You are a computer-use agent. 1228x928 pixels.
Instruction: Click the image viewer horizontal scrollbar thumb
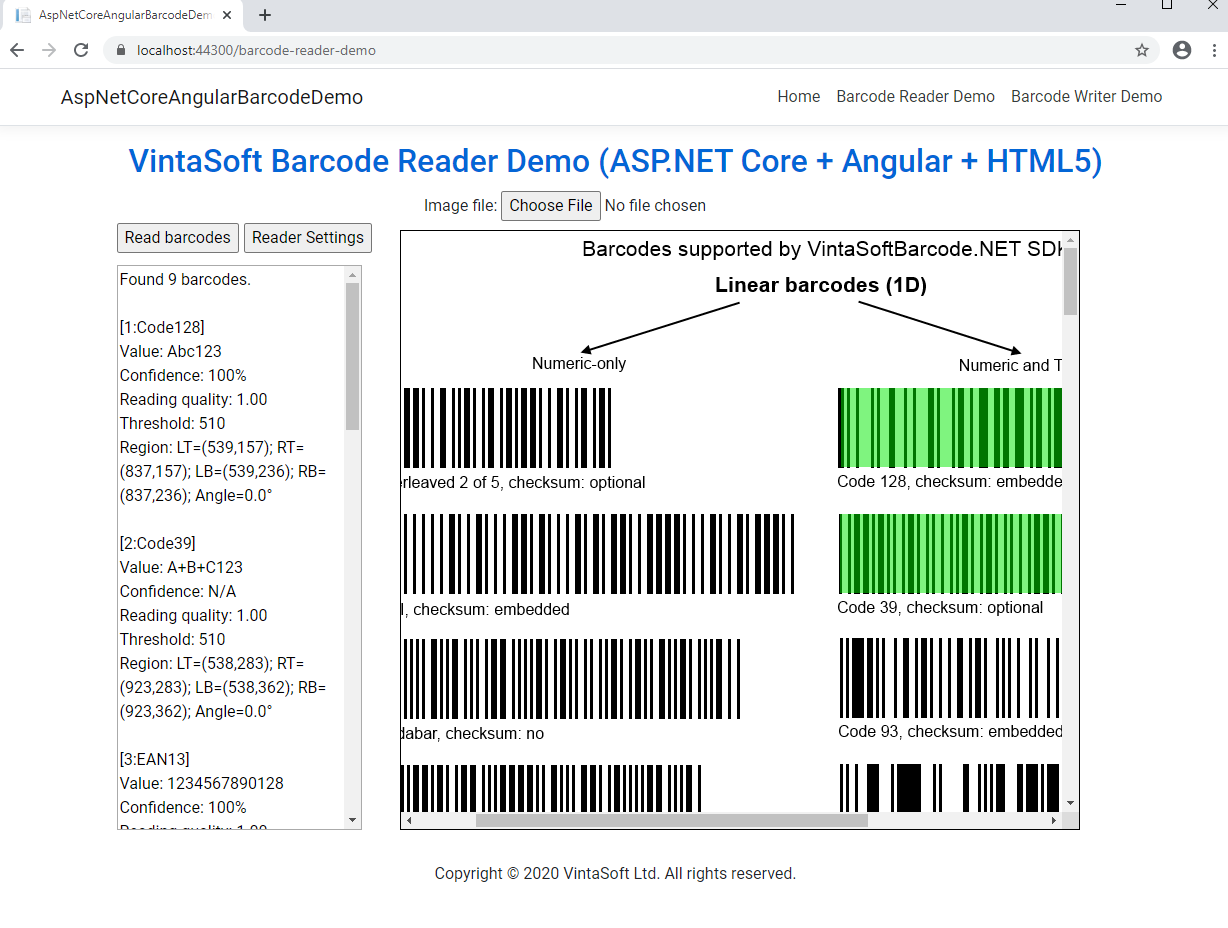(x=672, y=820)
